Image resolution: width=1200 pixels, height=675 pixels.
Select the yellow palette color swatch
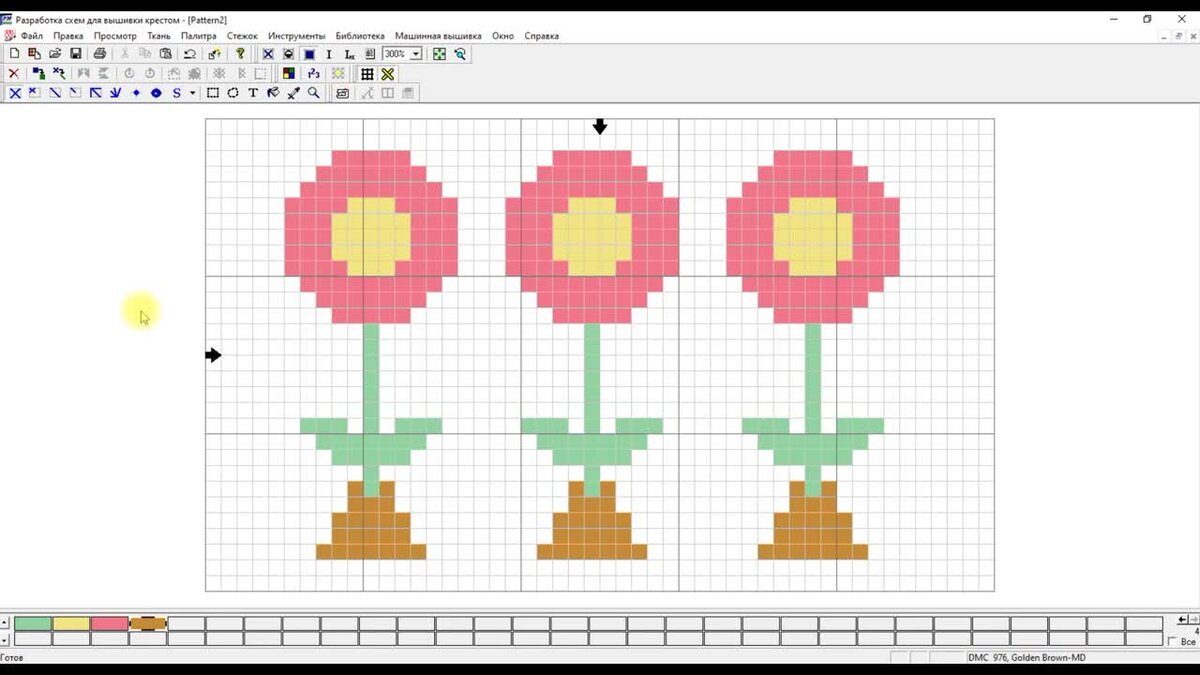click(x=71, y=623)
